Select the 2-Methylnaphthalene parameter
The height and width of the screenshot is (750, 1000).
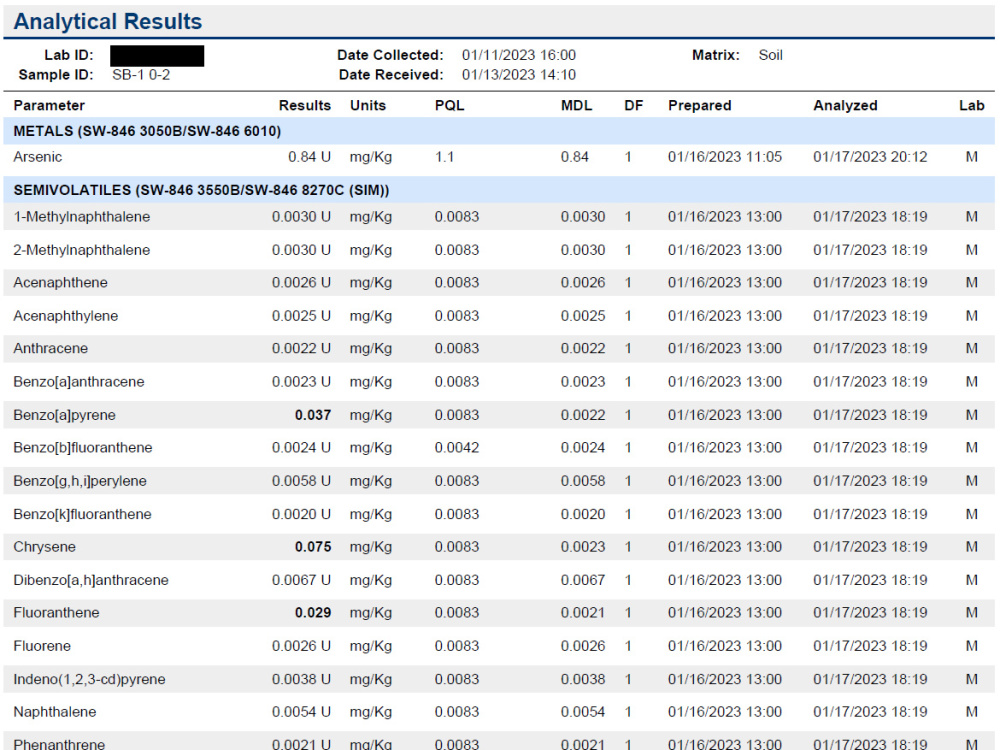coord(82,250)
